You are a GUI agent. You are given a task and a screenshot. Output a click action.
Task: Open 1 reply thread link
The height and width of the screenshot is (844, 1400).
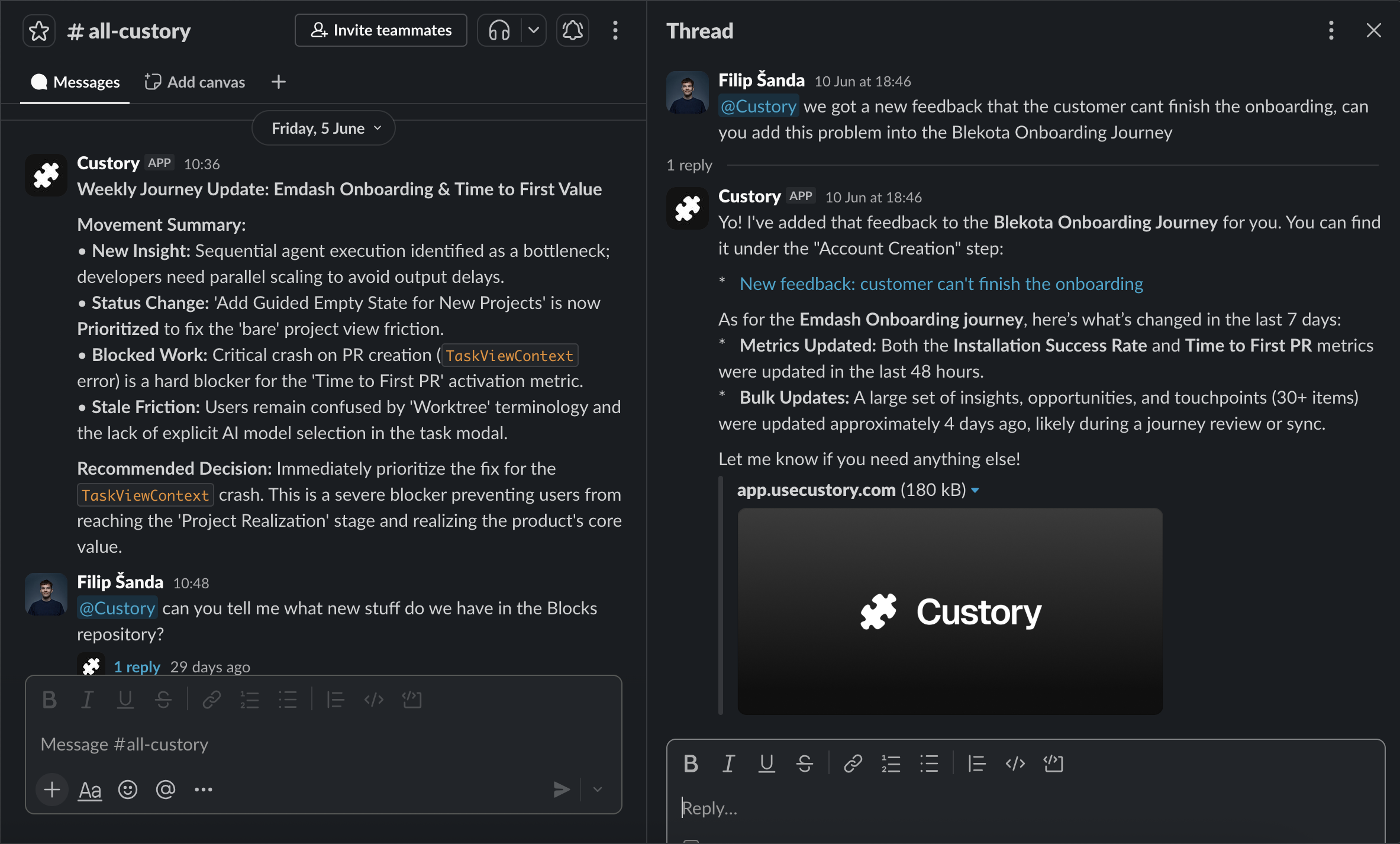point(137,667)
